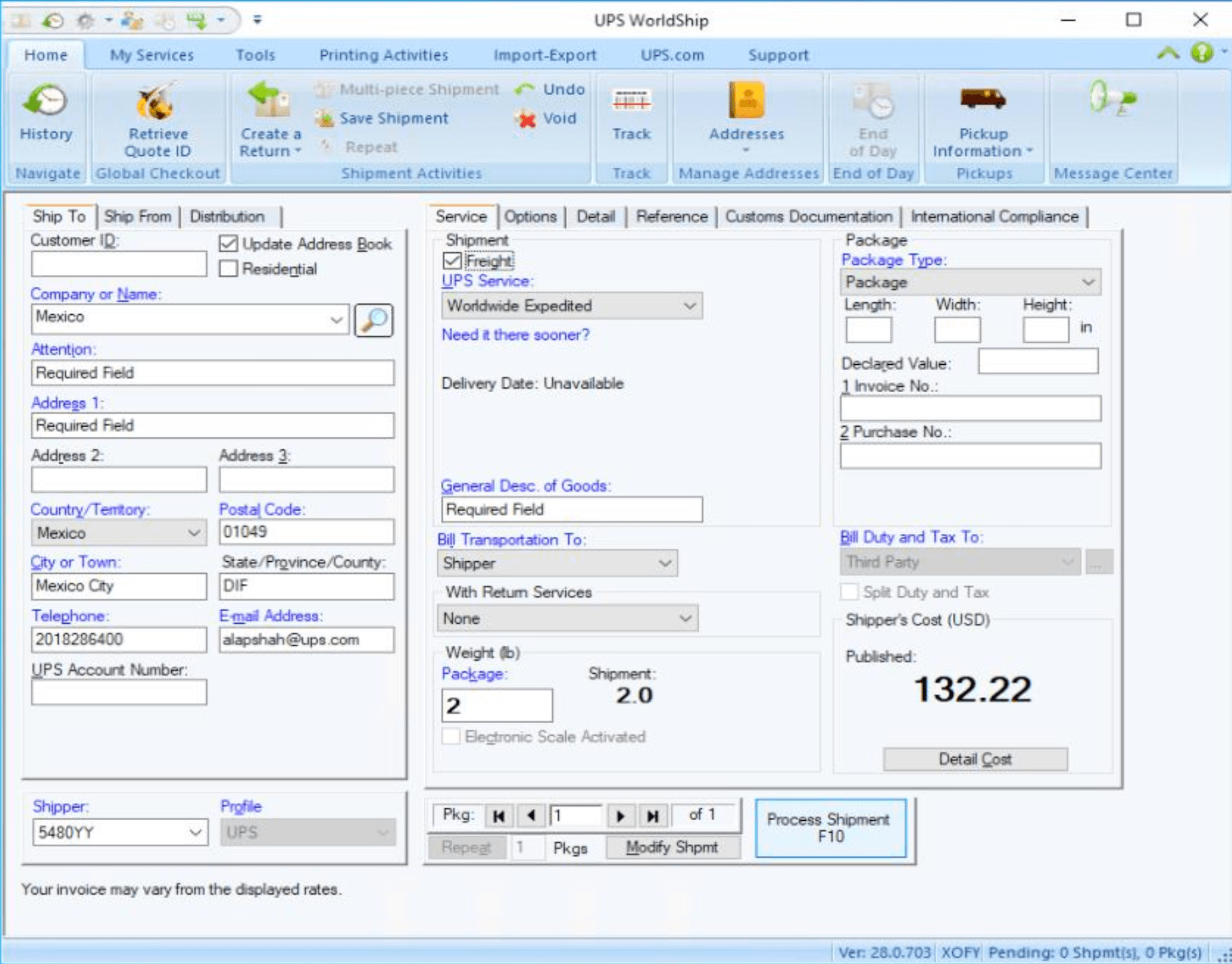
Task: Expand the Company or Name dropdown
Action: coord(336,320)
